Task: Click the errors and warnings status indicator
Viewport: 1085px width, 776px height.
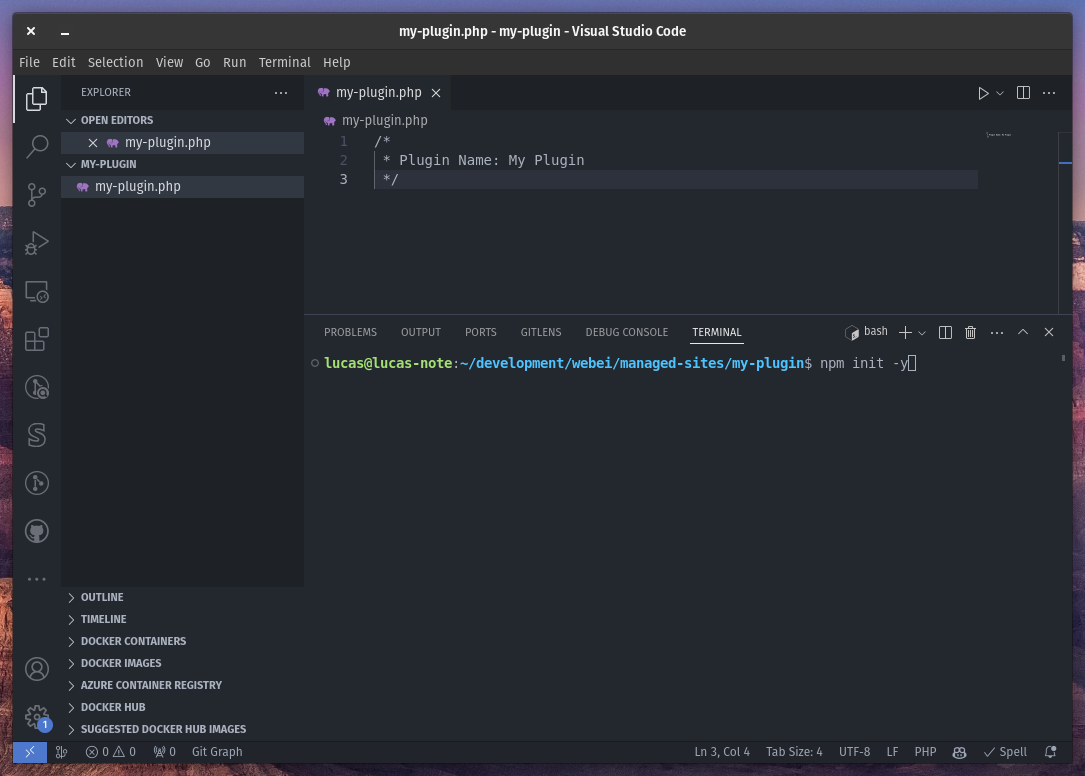Action: point(111,752)
